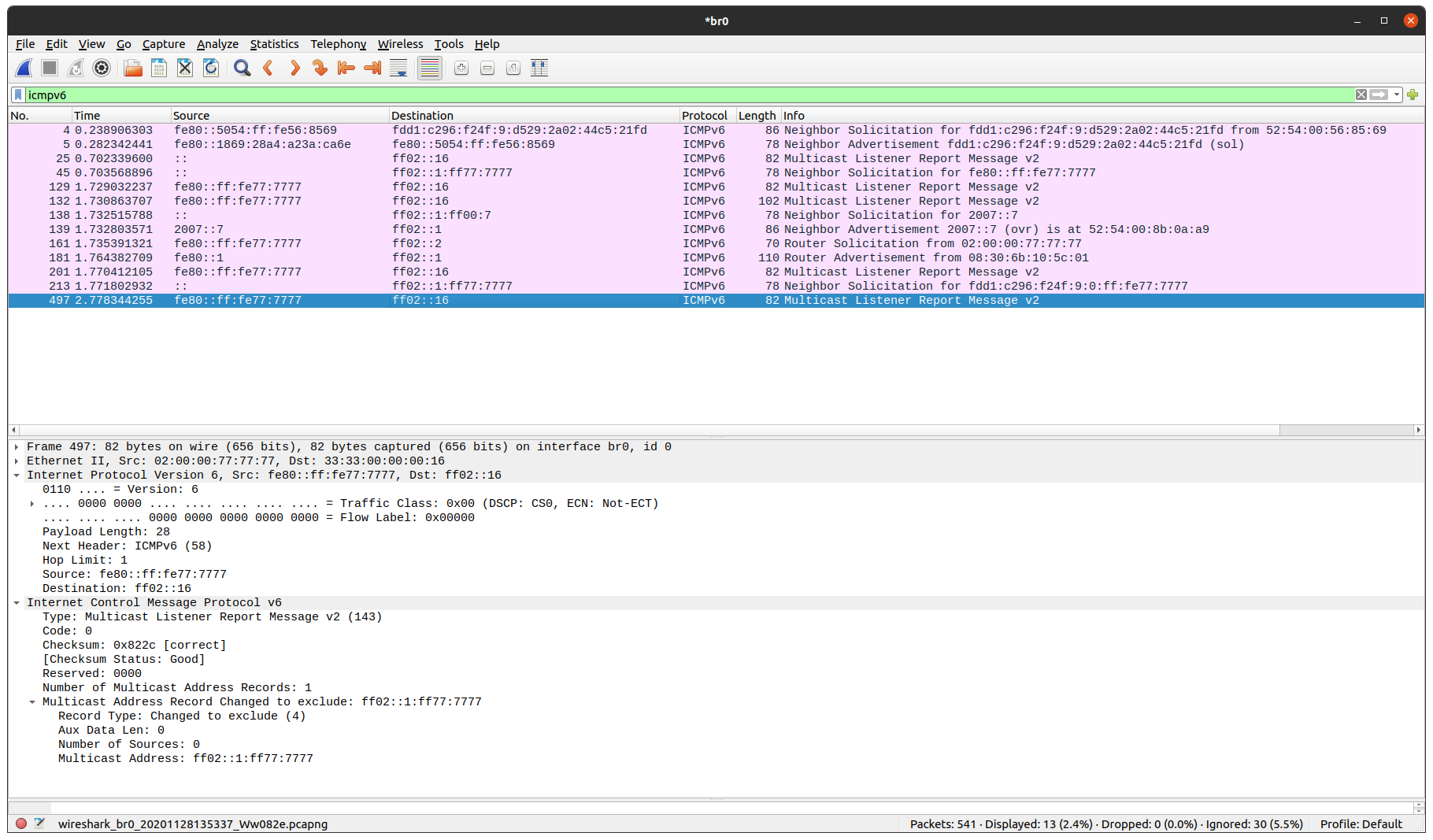
Task: Go to the last packet
Action: (x=372, y=68)
